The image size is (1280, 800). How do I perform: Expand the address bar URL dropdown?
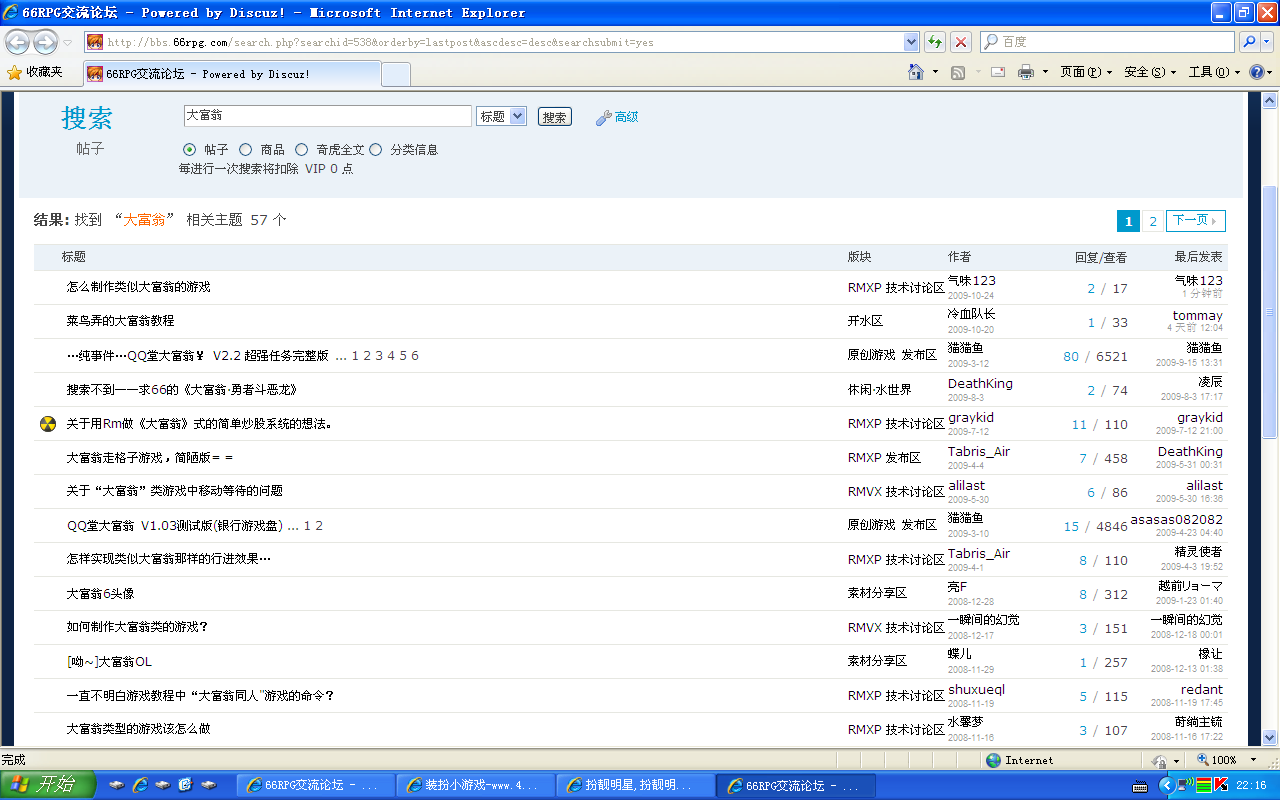[x=911, y=42]
